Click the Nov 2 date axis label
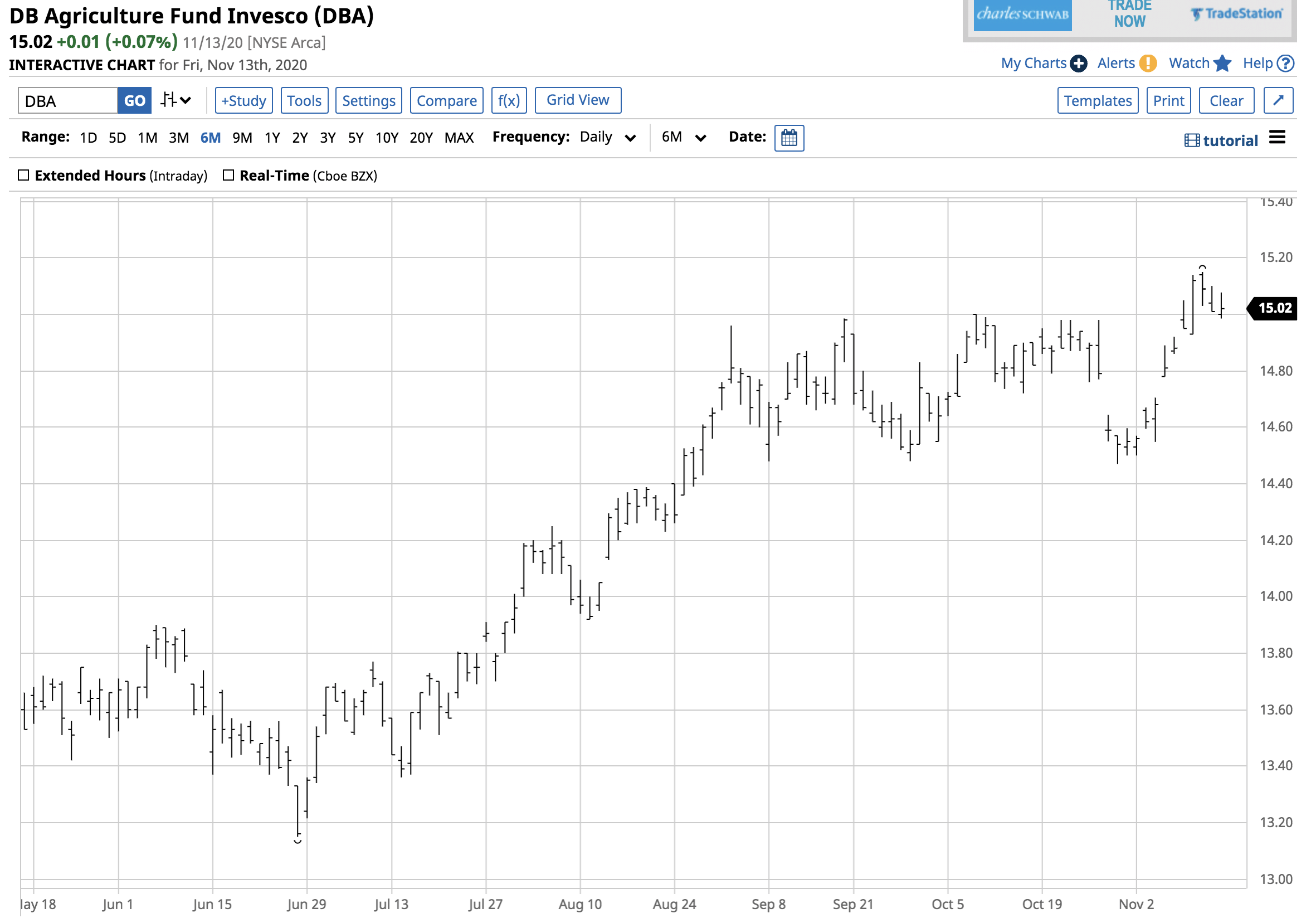 (x=1136, y=904)
